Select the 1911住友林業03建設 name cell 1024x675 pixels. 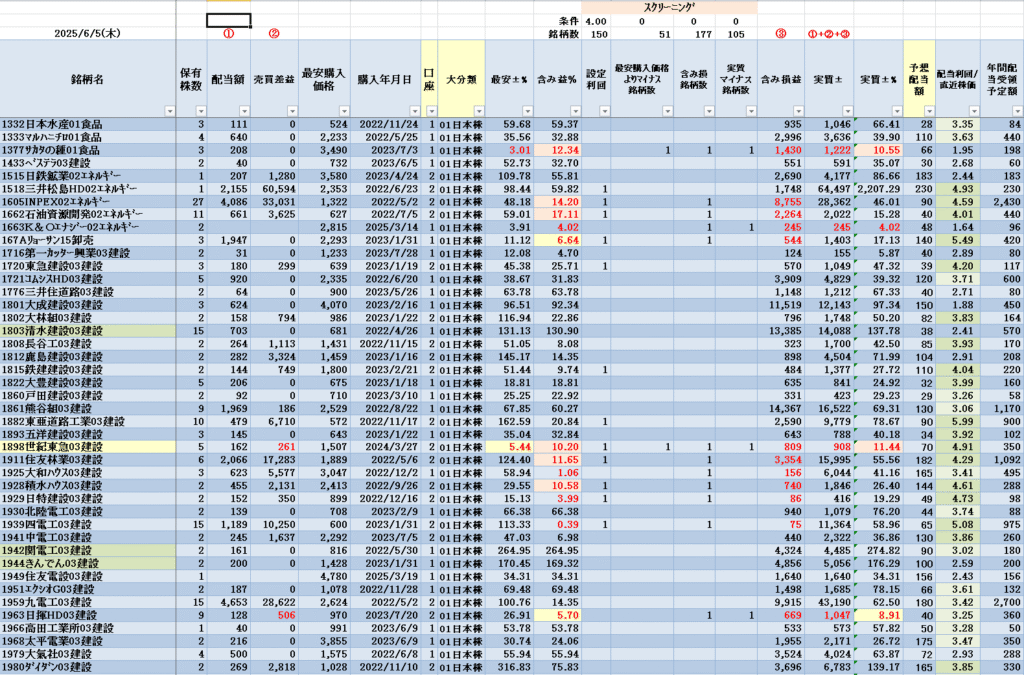pos(88,460)
